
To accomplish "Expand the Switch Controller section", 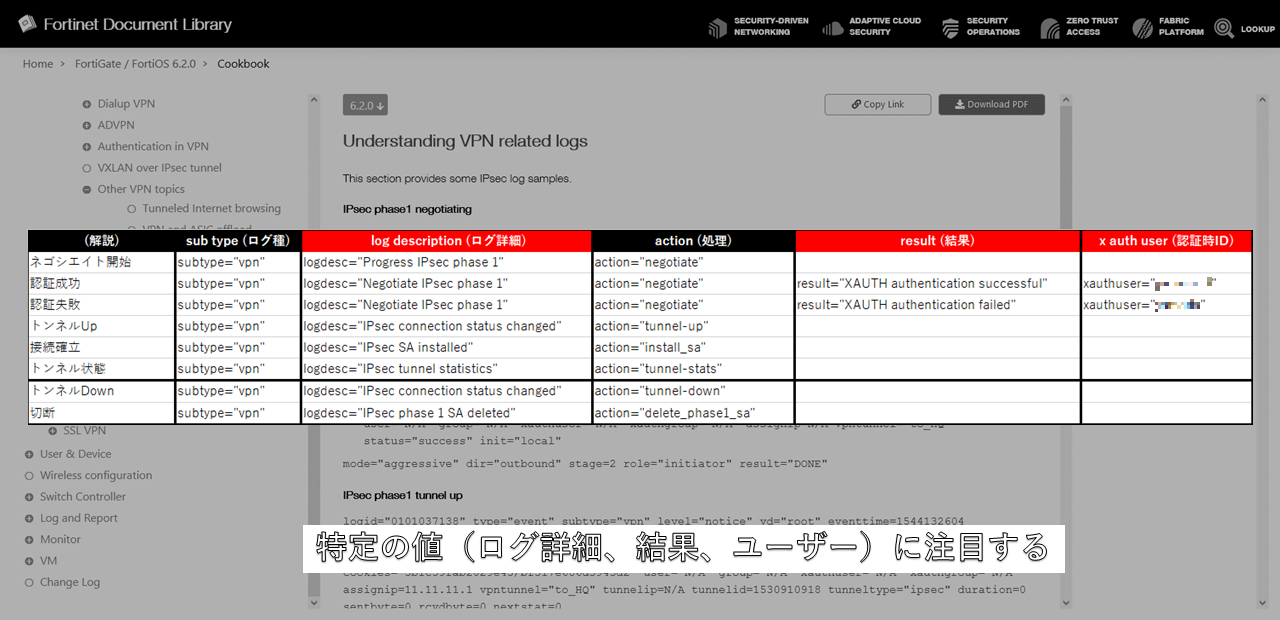I will pyautogui.click(x=29, y=497).
